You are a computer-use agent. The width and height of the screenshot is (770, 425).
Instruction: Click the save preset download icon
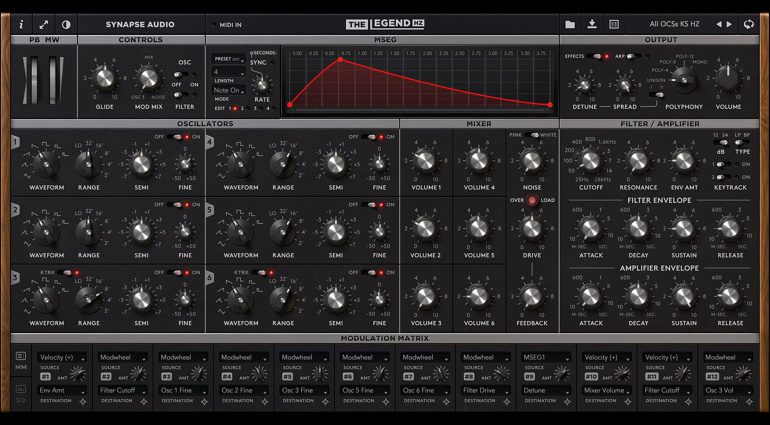click(592, 24)
